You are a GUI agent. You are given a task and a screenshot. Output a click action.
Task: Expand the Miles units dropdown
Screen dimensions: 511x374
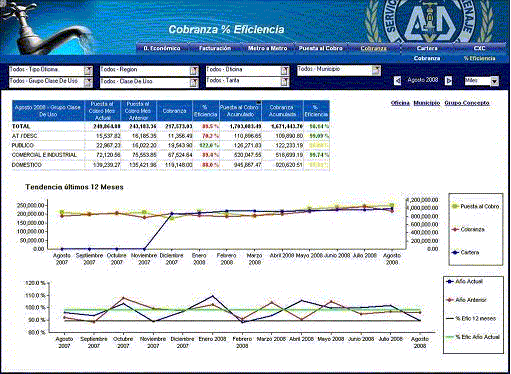(495, 81)
